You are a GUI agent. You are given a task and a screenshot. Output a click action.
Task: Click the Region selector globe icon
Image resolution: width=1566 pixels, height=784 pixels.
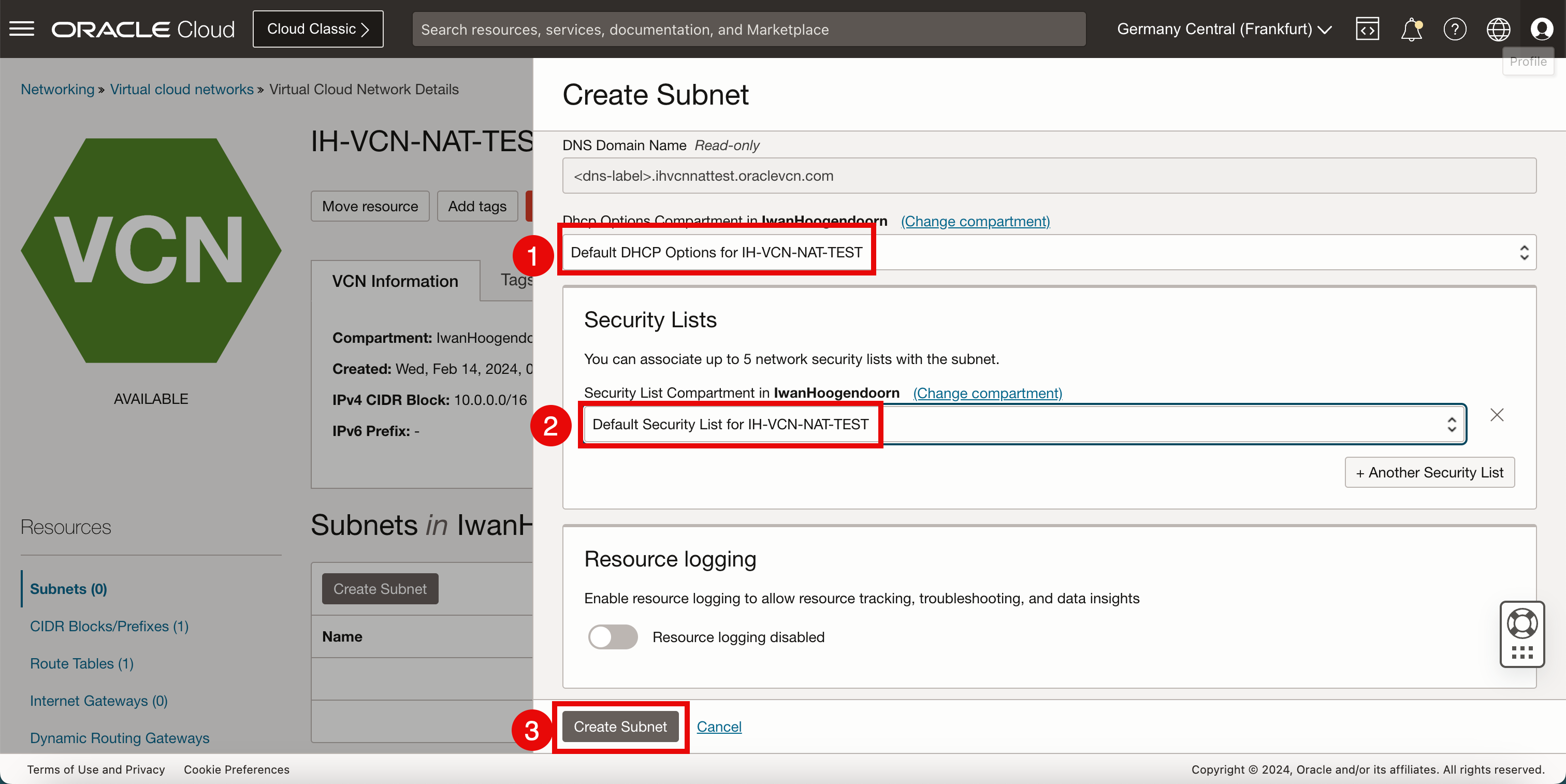click(x=1498, y=29)
